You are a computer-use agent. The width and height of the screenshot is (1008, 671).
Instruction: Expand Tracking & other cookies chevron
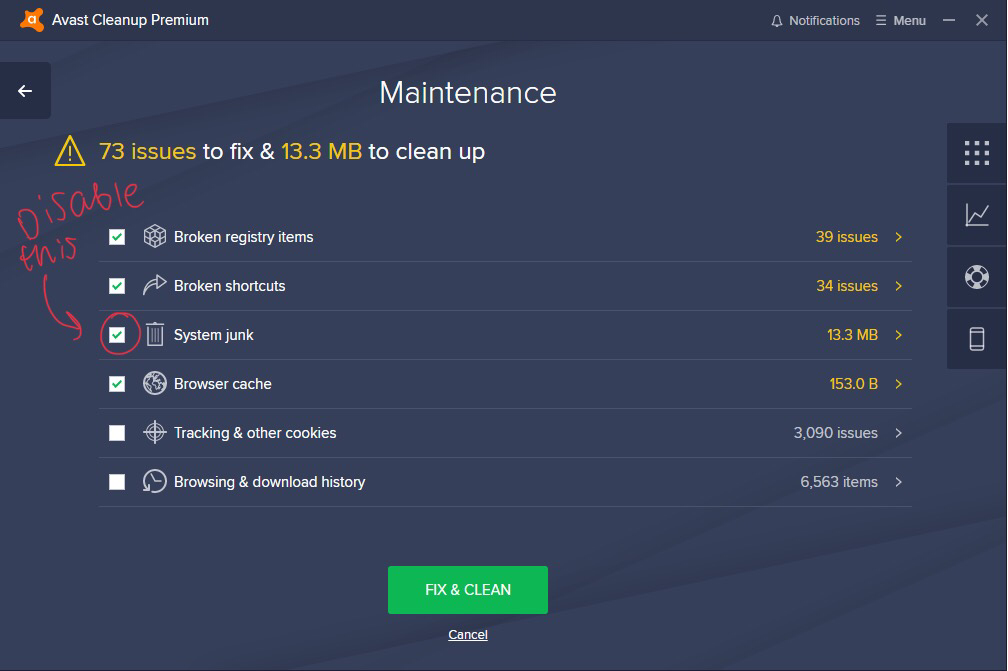click(x=899, y=433)
